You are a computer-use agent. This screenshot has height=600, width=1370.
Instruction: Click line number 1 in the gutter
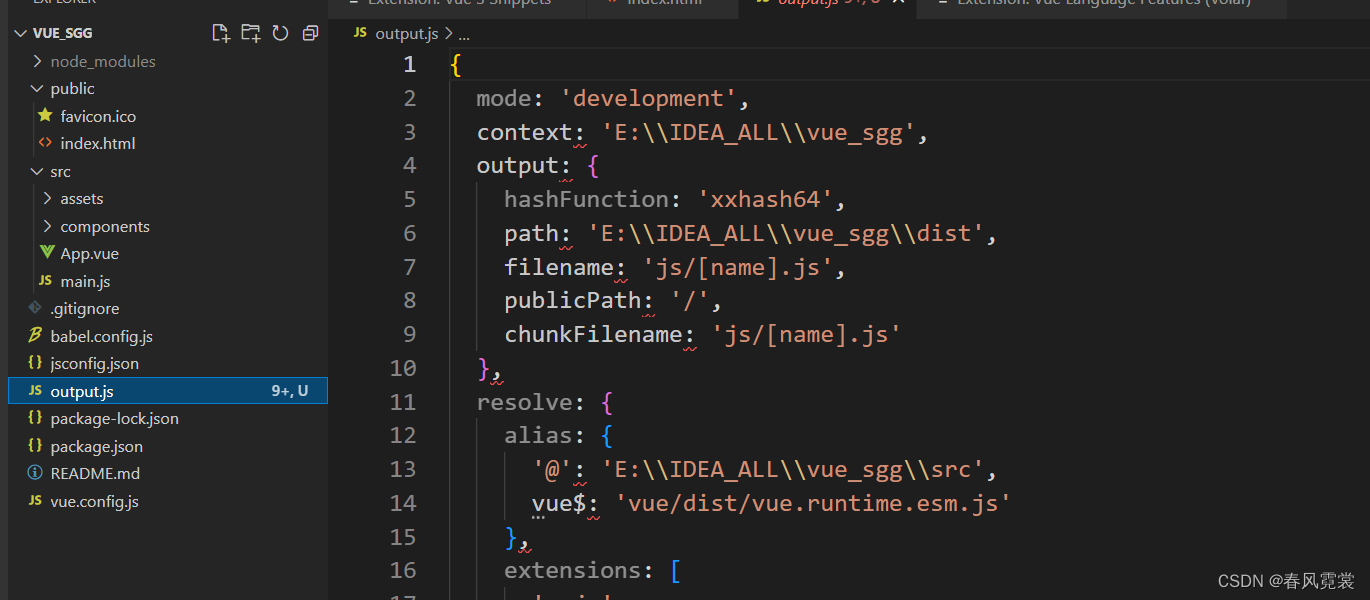pos(409,65)
